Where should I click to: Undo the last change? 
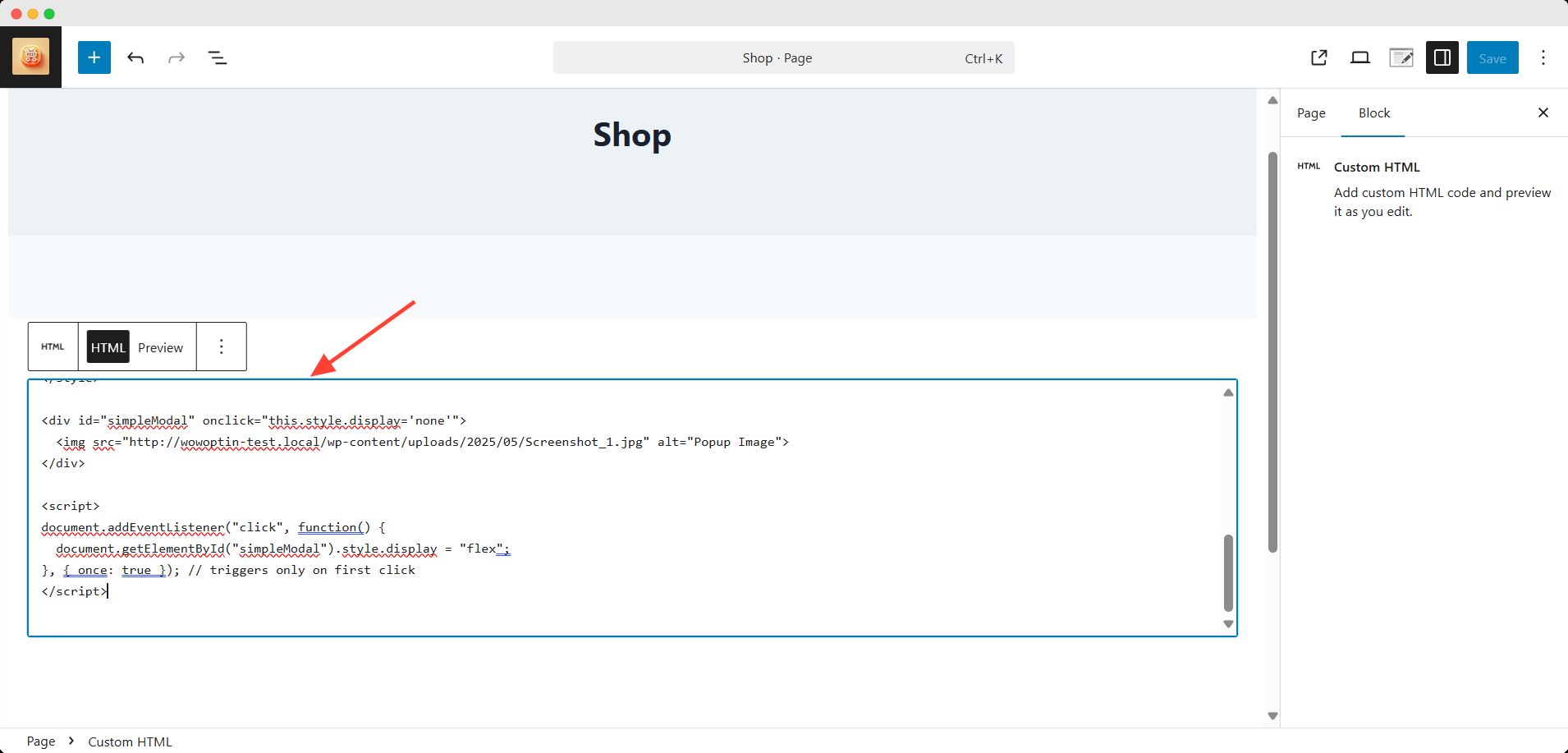pyautogui.click(x=135, y=57)
